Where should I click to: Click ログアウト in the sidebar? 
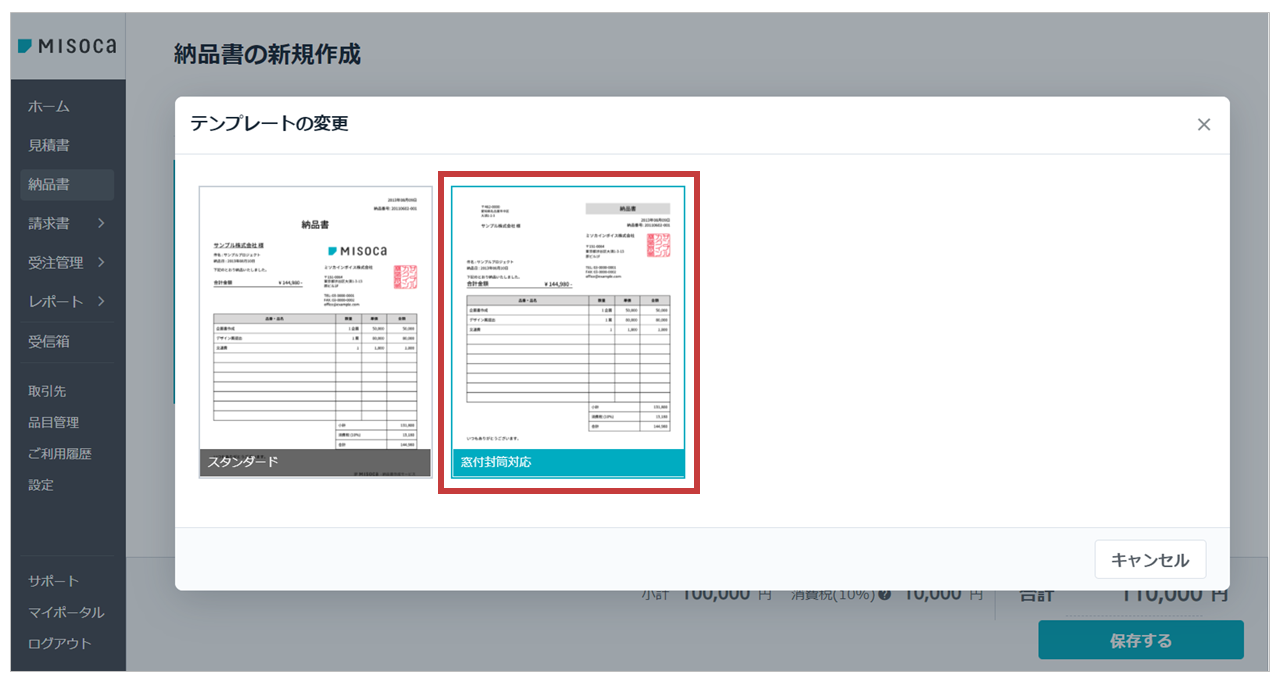[60, 643]
